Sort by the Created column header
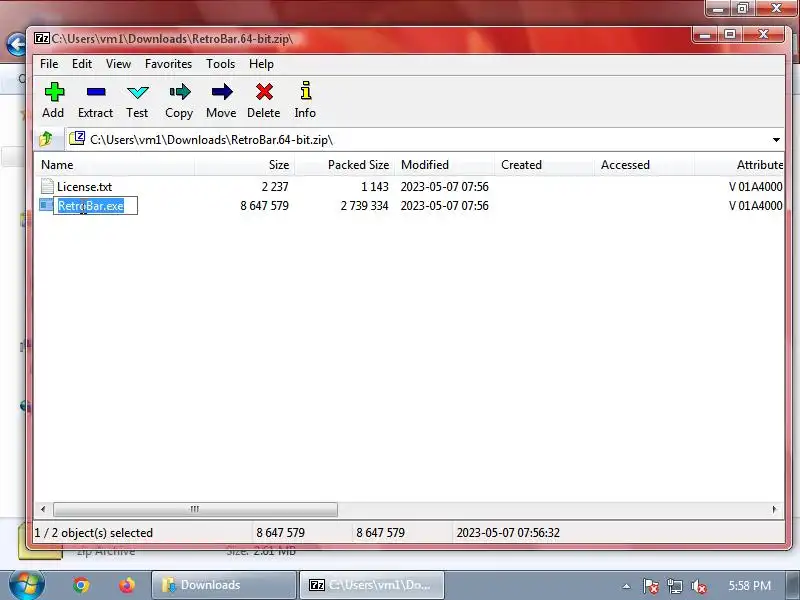 coord(544,165)
